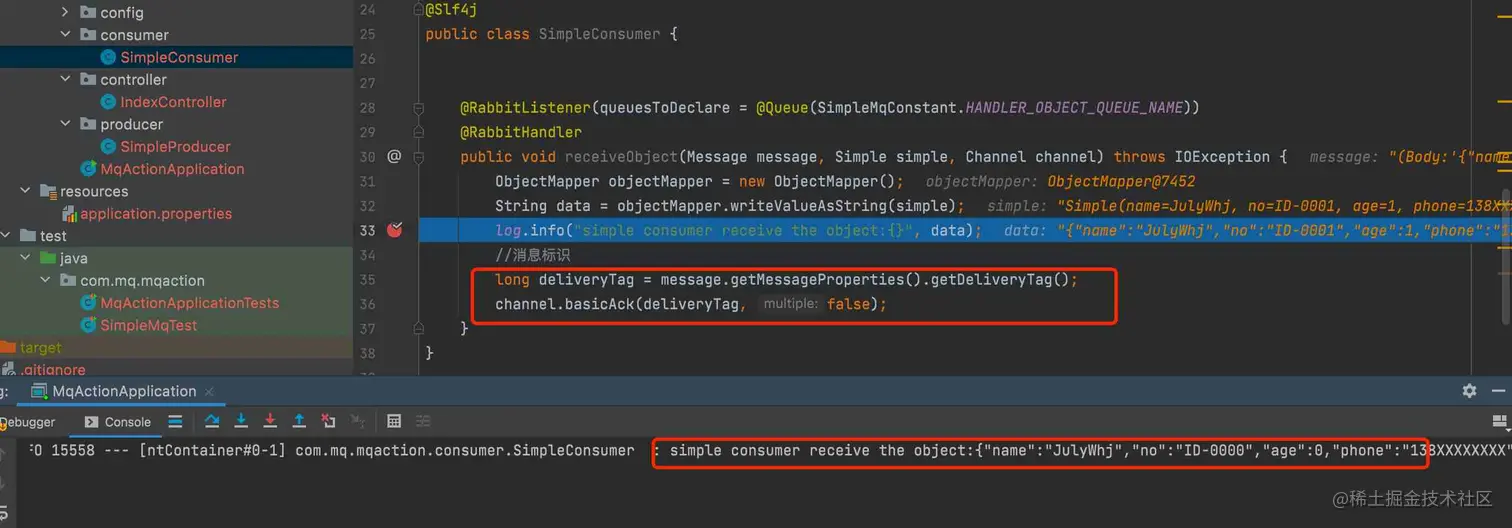Click the Drop Frame icon
Viewport: 1512px width, 528px height.
point(328,421)
